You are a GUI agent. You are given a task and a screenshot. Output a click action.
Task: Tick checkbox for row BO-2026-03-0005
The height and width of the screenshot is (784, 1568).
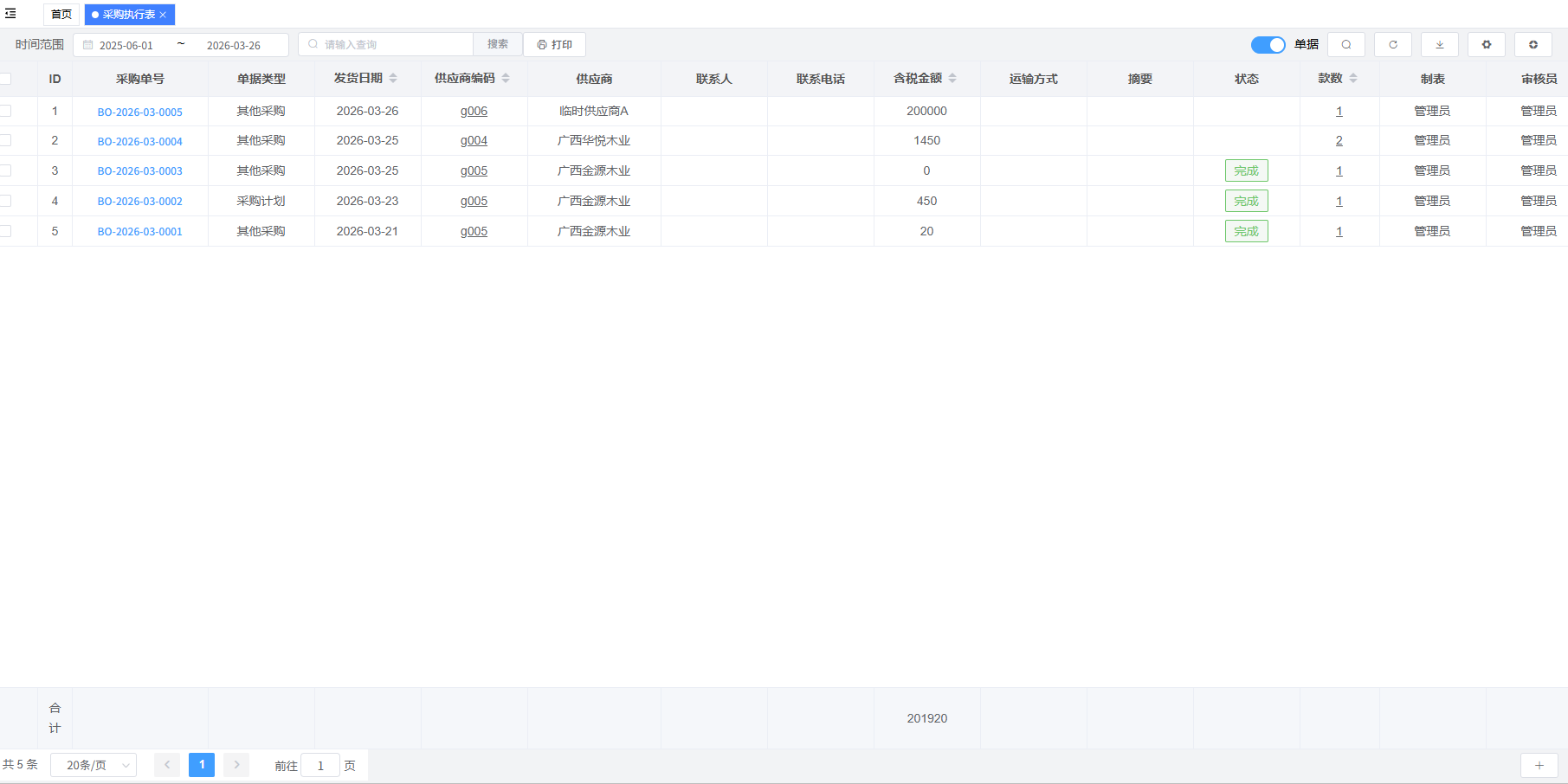click(5, 111)
